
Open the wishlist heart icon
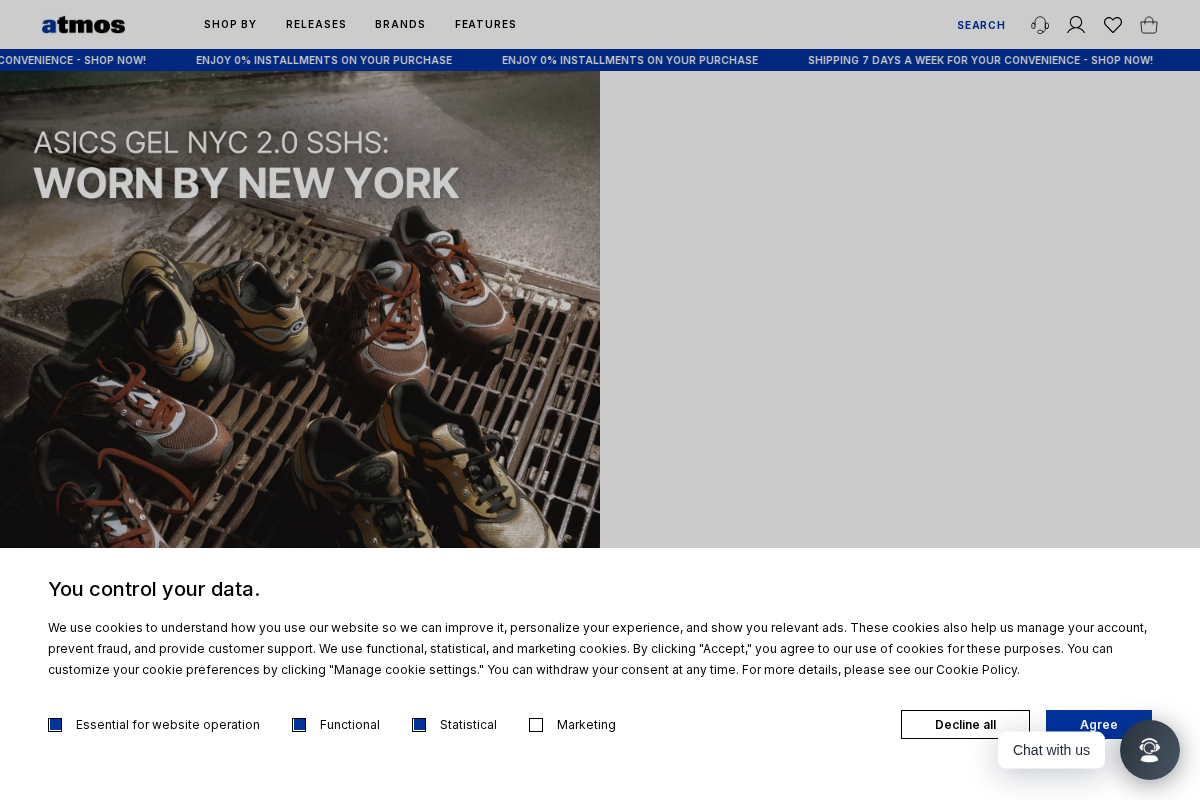coord(1113,25)
